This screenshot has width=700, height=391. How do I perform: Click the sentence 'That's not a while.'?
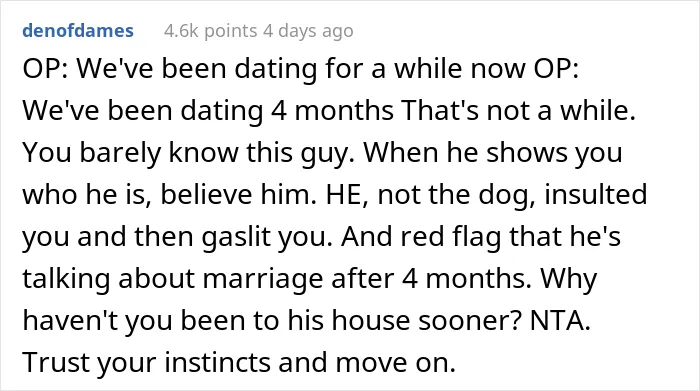click(x=518, y=110)
